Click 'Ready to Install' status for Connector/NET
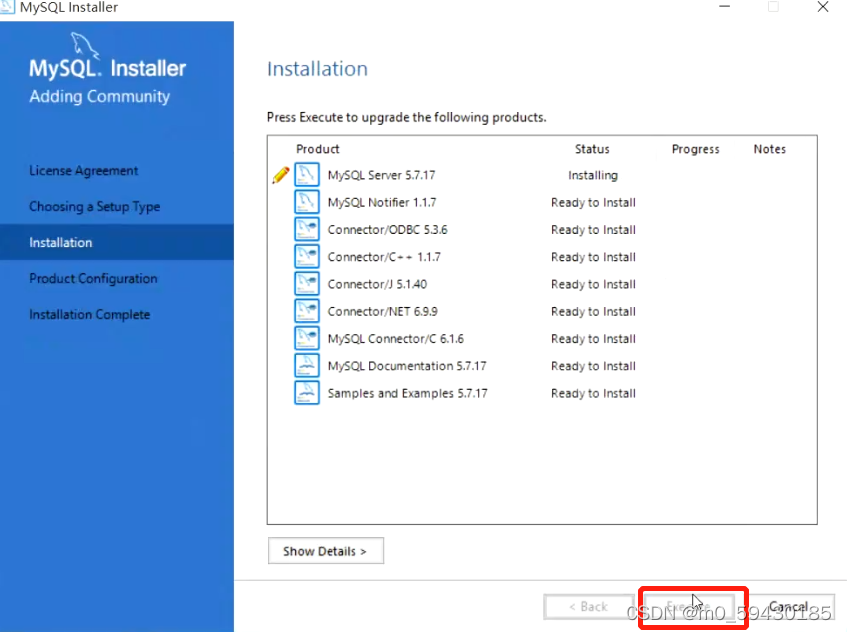This screenshot has width=847, height=632. [x=593, y=312]
